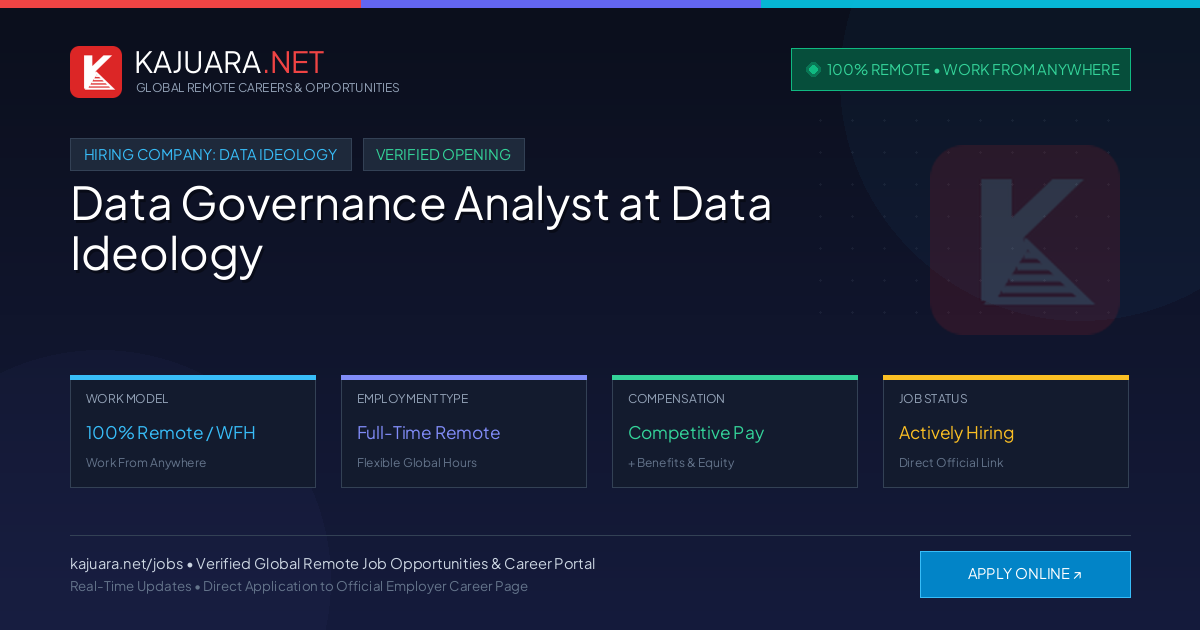The width and height of the screenshot is (1200, 630).
Task: Click the 100% Remote / WFH value
Action: click(x=171, y=433)
